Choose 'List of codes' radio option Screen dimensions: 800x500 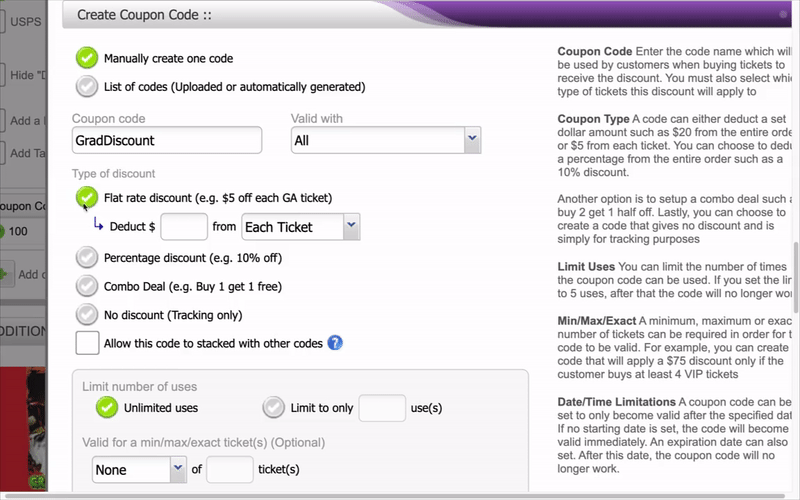coord(88,87)
